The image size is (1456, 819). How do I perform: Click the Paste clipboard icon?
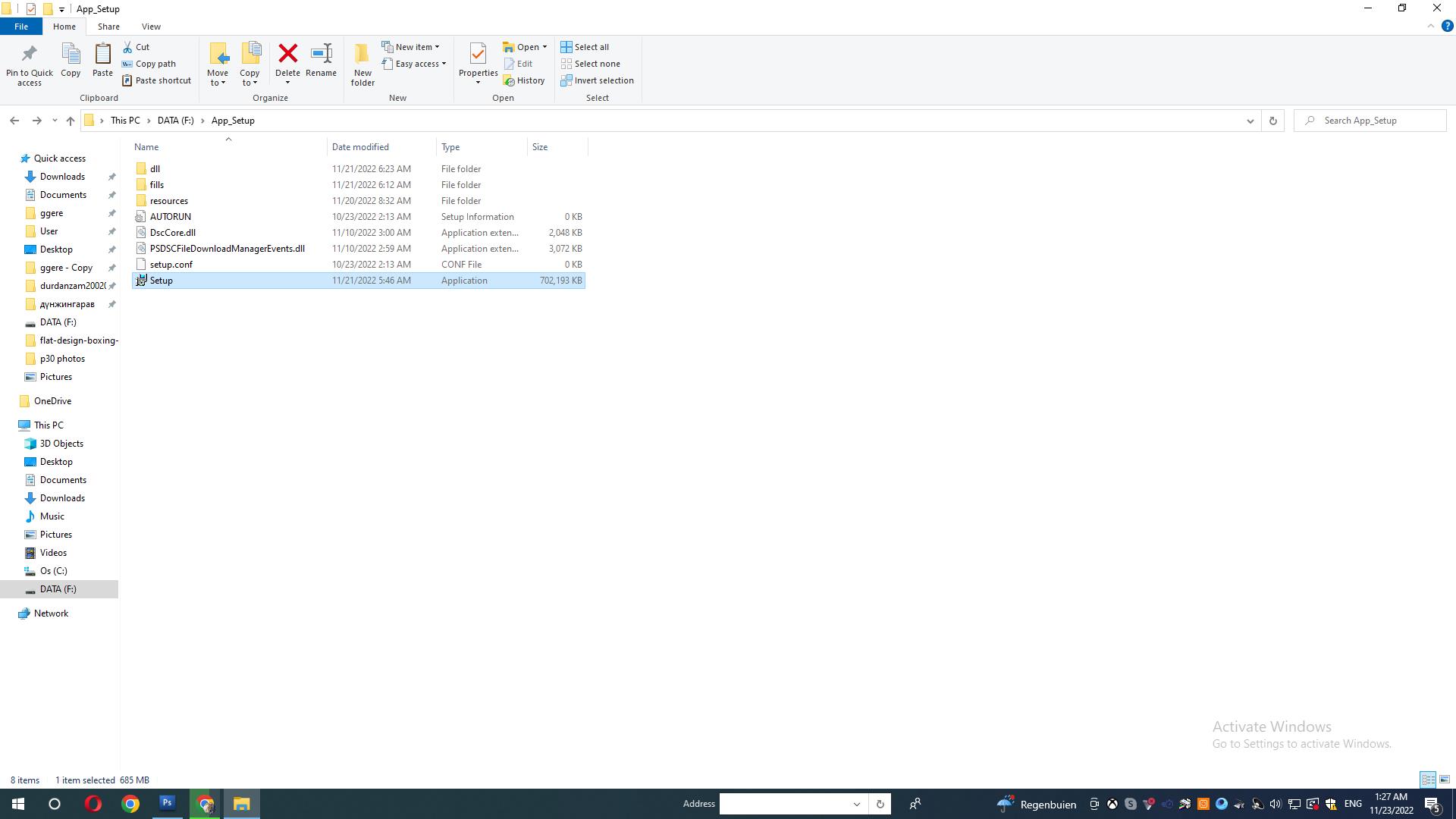(102, 55)
